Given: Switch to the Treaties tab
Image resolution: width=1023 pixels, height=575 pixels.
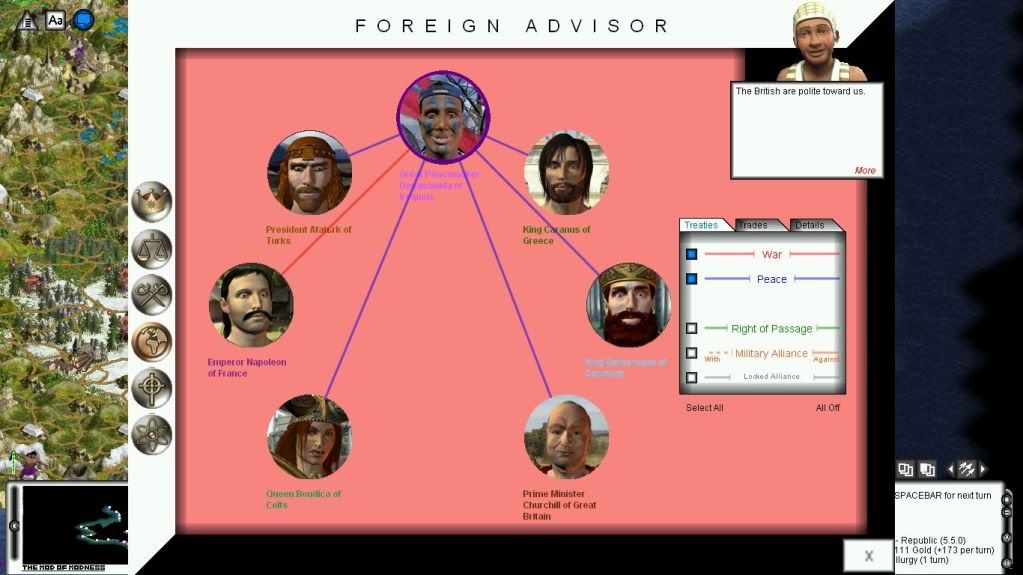Looking at the screenshot, I should click(701, 225).
